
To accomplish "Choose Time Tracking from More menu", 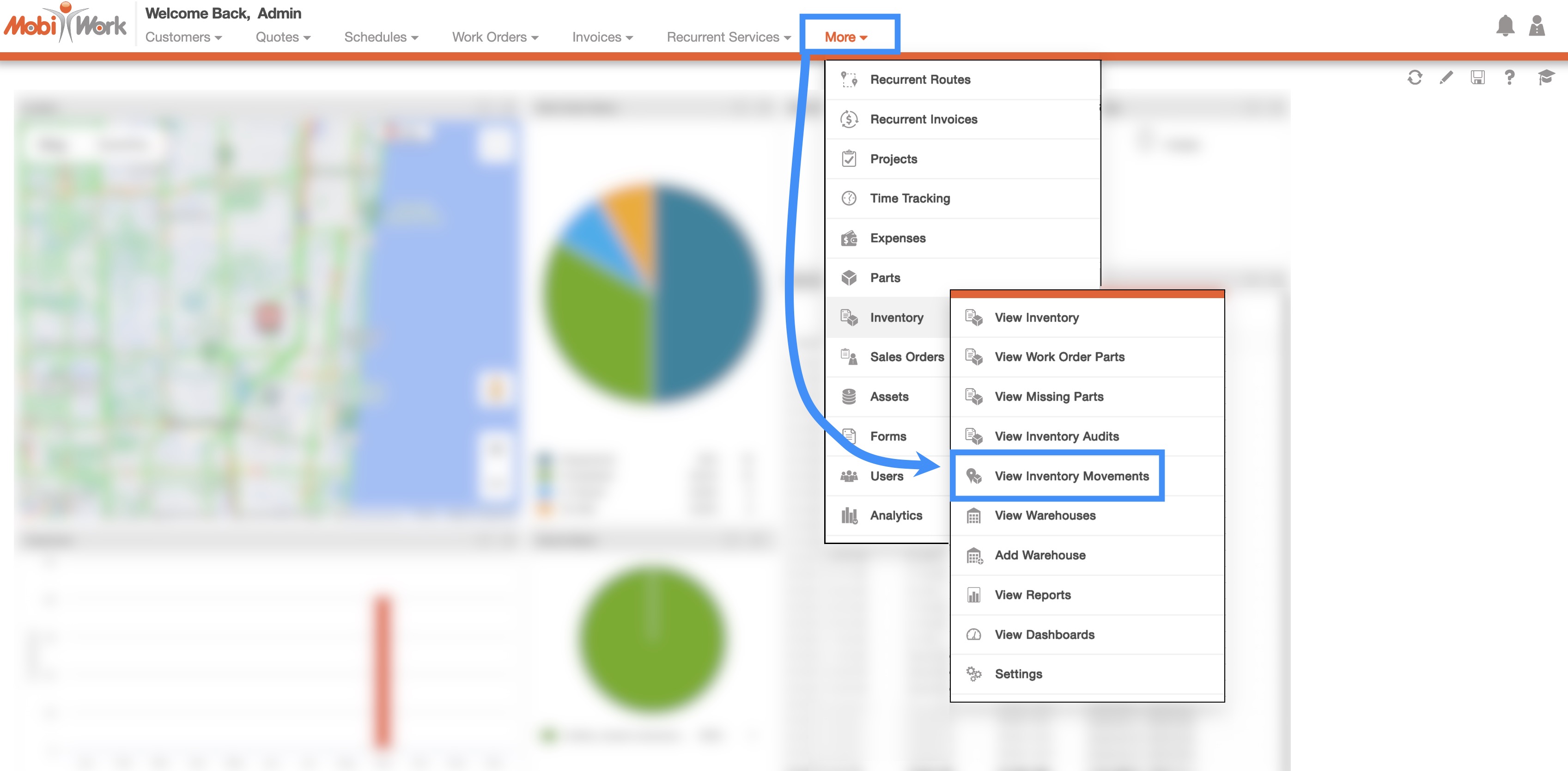I will tap(909, 199).
